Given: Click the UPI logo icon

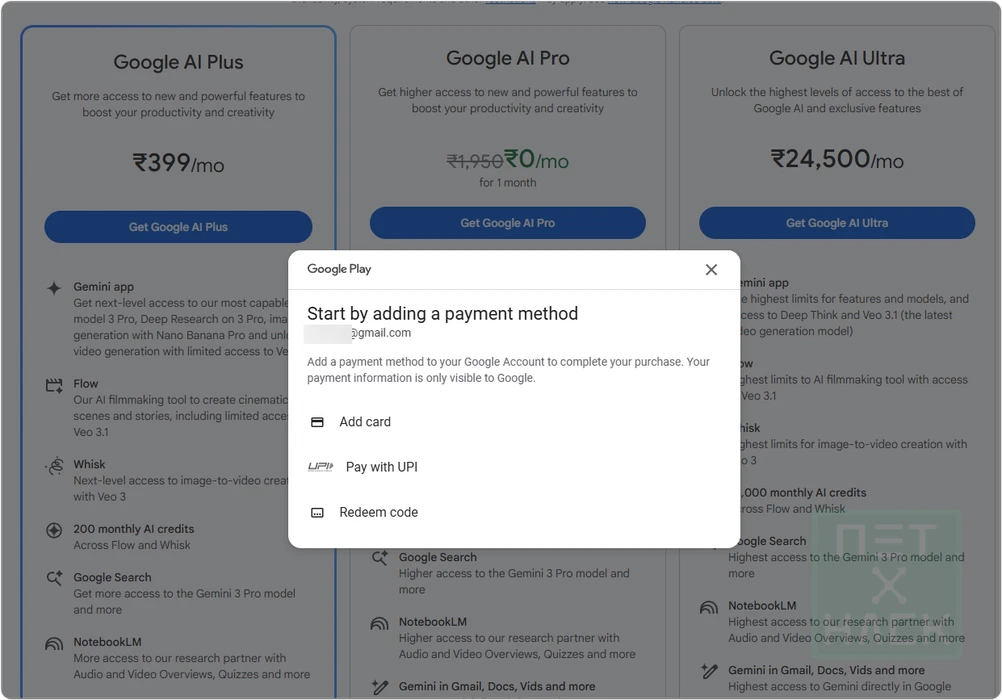Looking at the screenshot, I should point(320,467).
